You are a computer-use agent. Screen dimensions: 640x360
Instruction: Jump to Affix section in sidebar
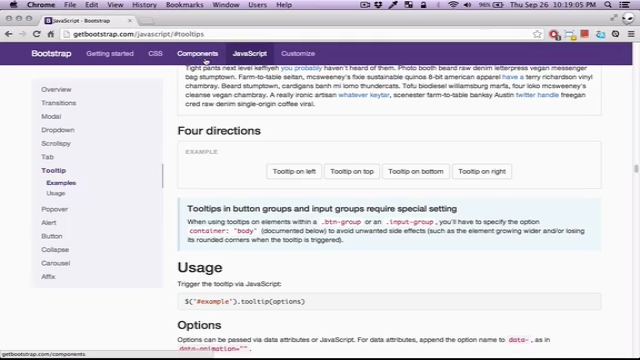coord(48,276)
